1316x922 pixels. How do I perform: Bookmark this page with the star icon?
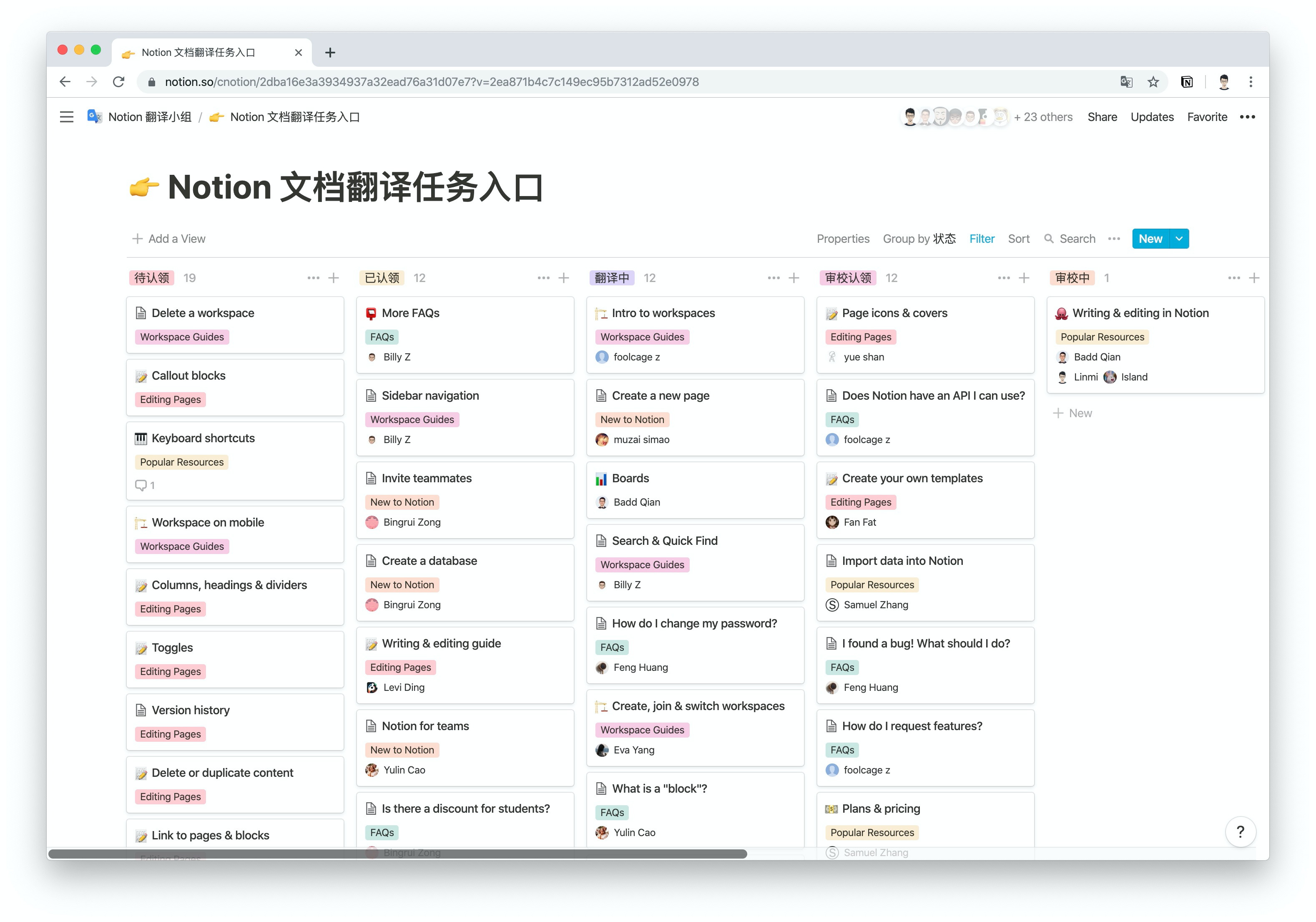(x=1153, y=82)
